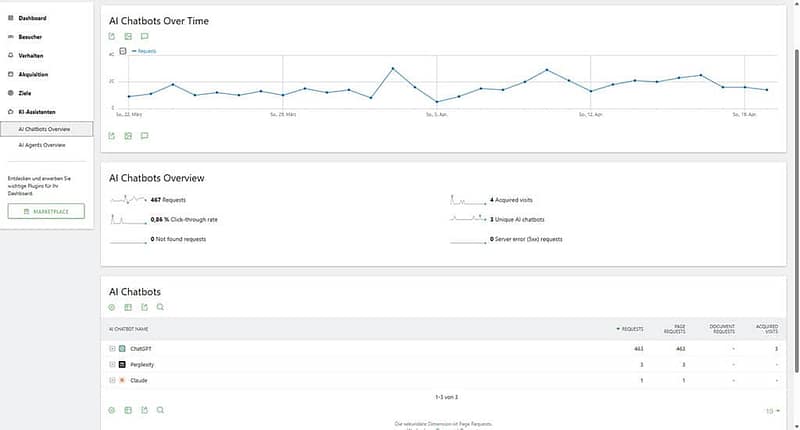Click the AI Chatbot Name column header
The width and height of the screenshot is (800, 430).
(129, 329)
